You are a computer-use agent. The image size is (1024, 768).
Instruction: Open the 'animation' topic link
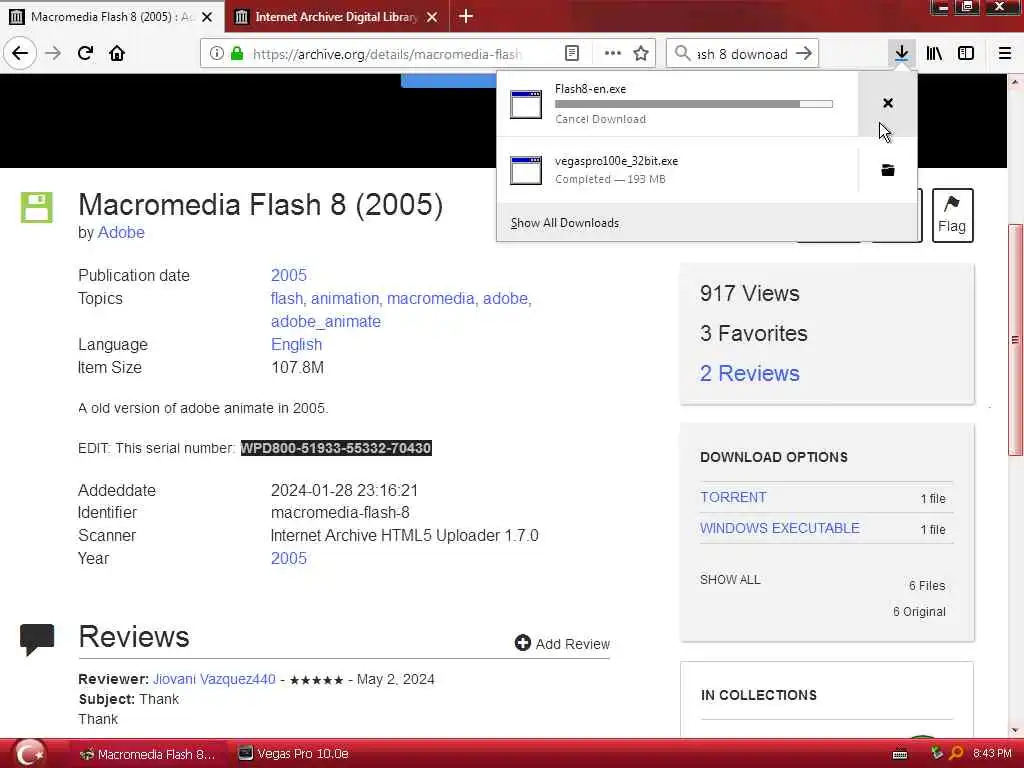(x=345, y=298)
